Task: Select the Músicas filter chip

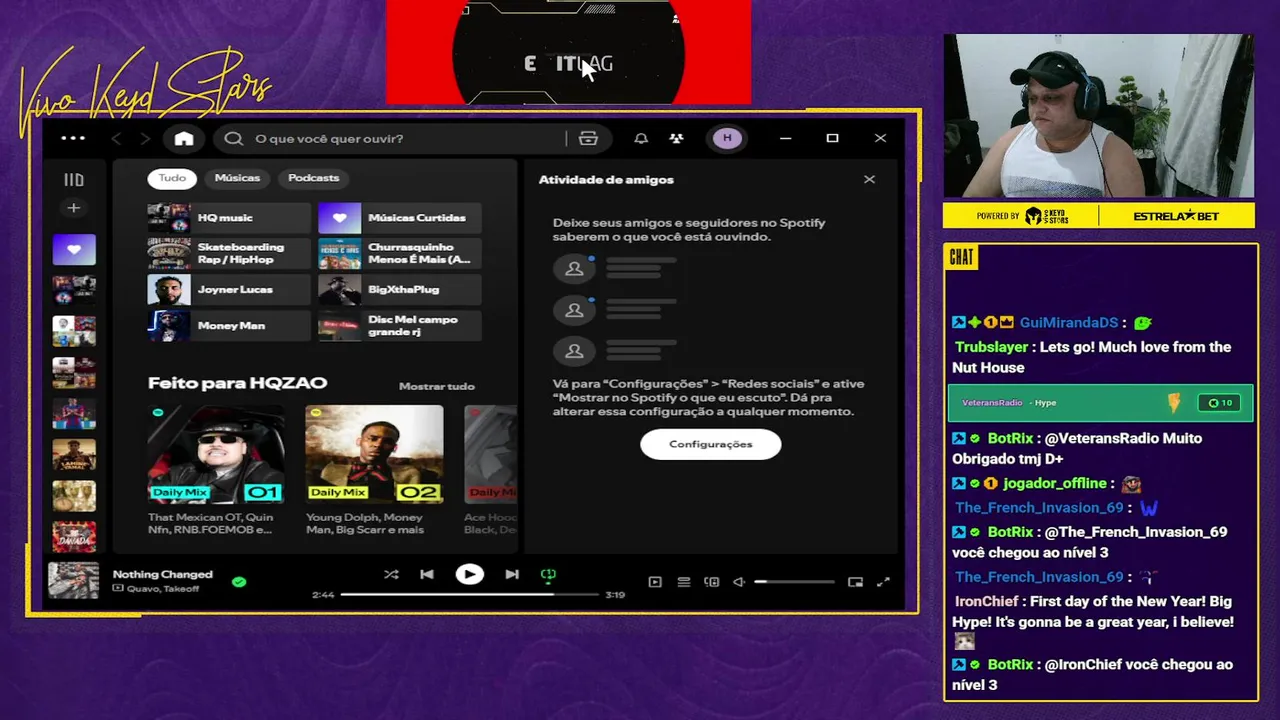Action: 237,178
